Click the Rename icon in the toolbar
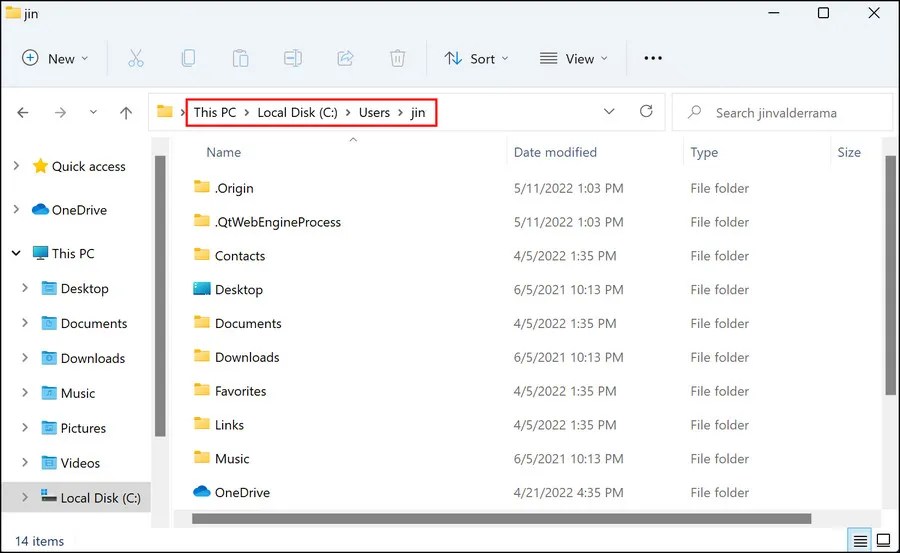Screen dimensions: 900x553 (x=293, y=58)
